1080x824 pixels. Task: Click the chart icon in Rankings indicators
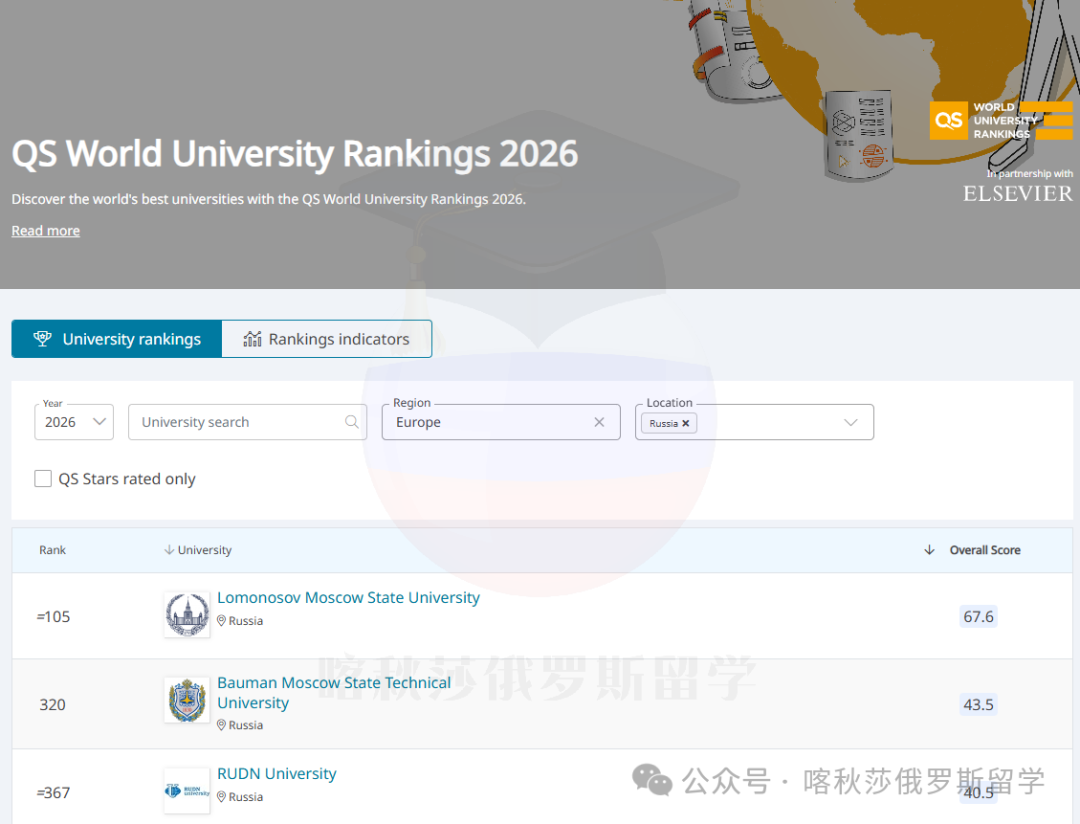click(252, 338)
